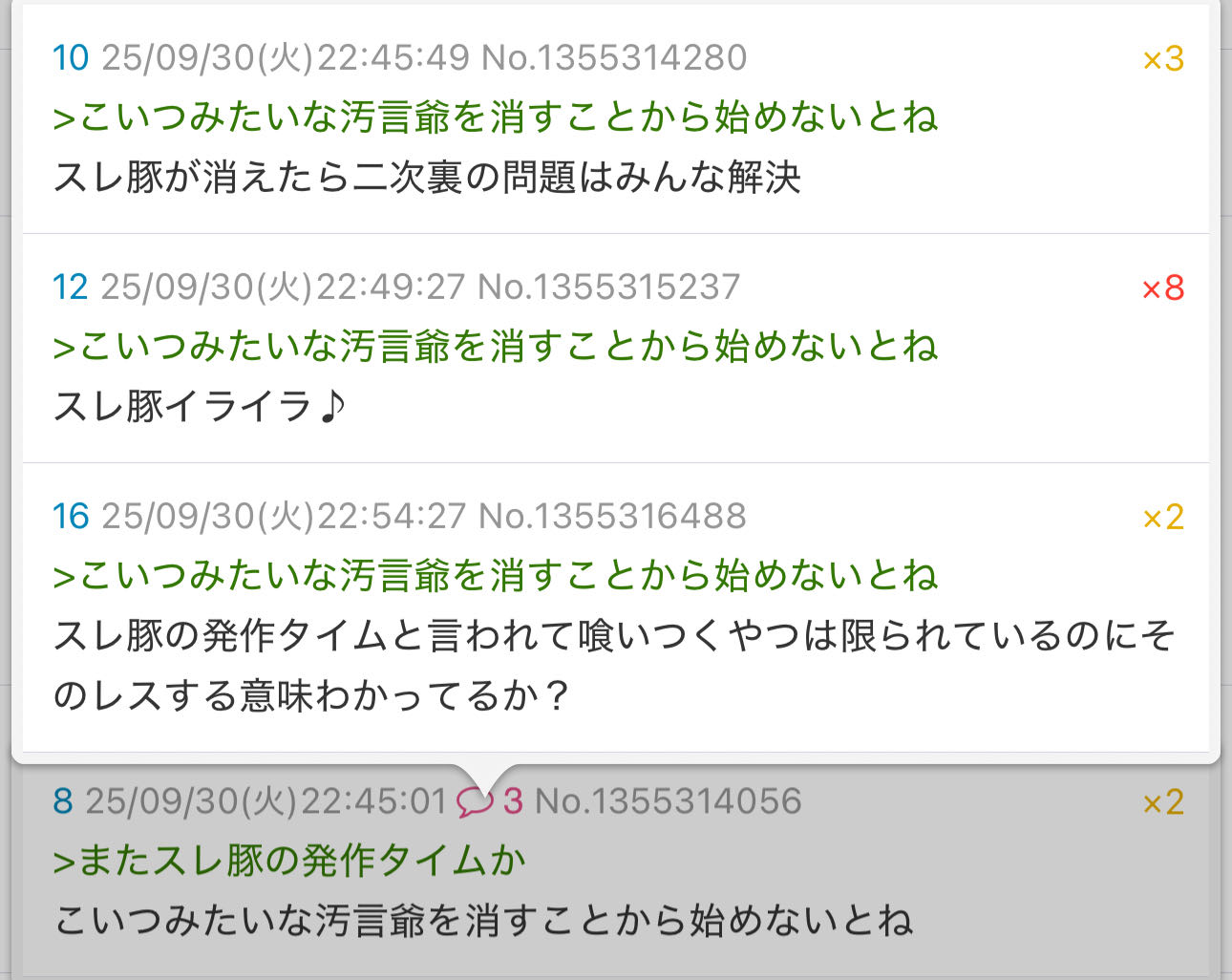1232x980 pixels.
Task: Tap green quote line in post 12
Action: pyautogui.click(x=496, y=347)
